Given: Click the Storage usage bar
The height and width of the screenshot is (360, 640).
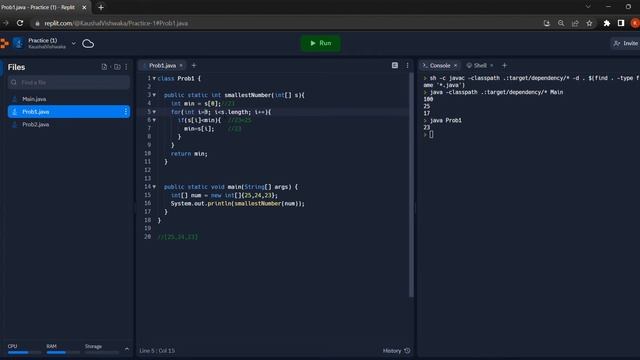Looking at the screenshot, I should coord(102,352).
